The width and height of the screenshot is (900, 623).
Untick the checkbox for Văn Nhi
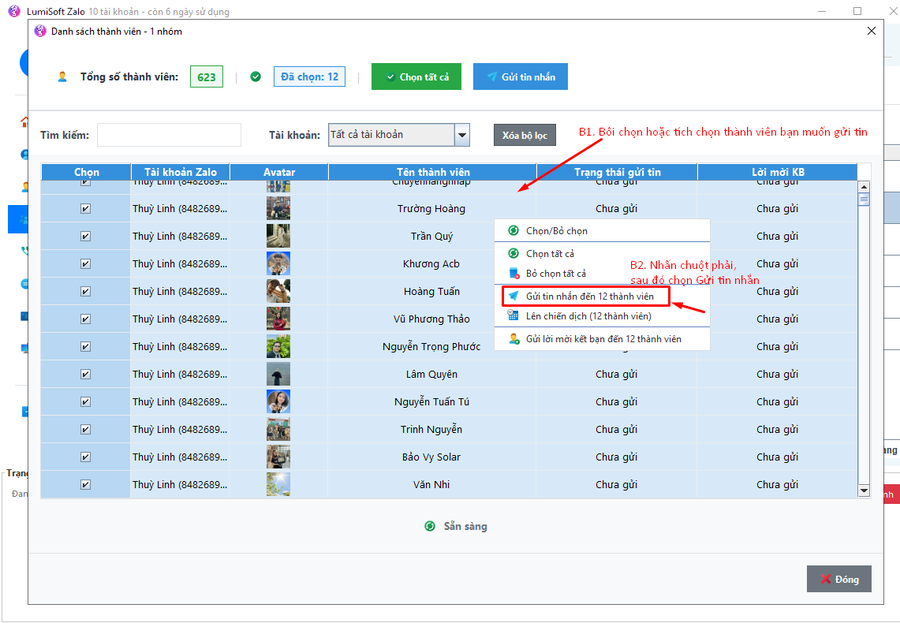(85, 484)
